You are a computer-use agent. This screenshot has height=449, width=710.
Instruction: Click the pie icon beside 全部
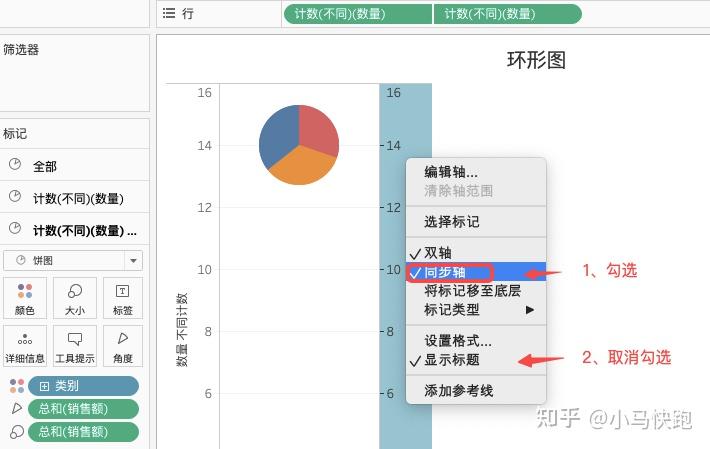[x=15, y=164]
